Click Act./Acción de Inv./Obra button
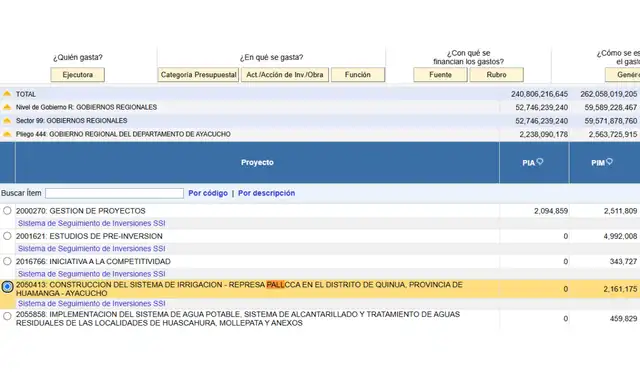This screenshot has height=376, width=640. (x=285, y=75)
